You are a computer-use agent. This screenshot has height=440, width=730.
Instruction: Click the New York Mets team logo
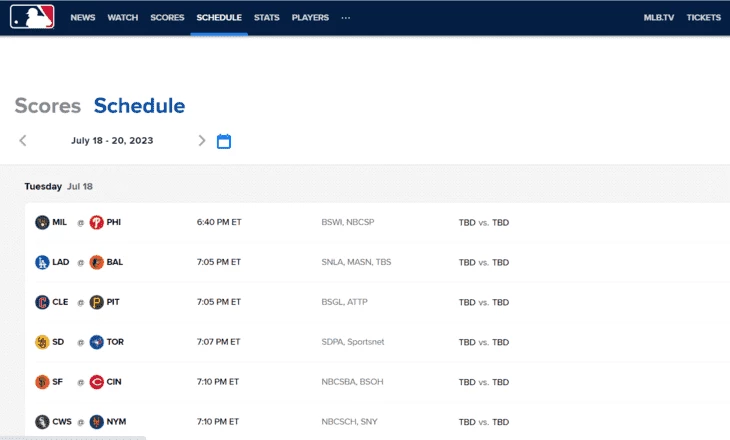tap(96, 422)
